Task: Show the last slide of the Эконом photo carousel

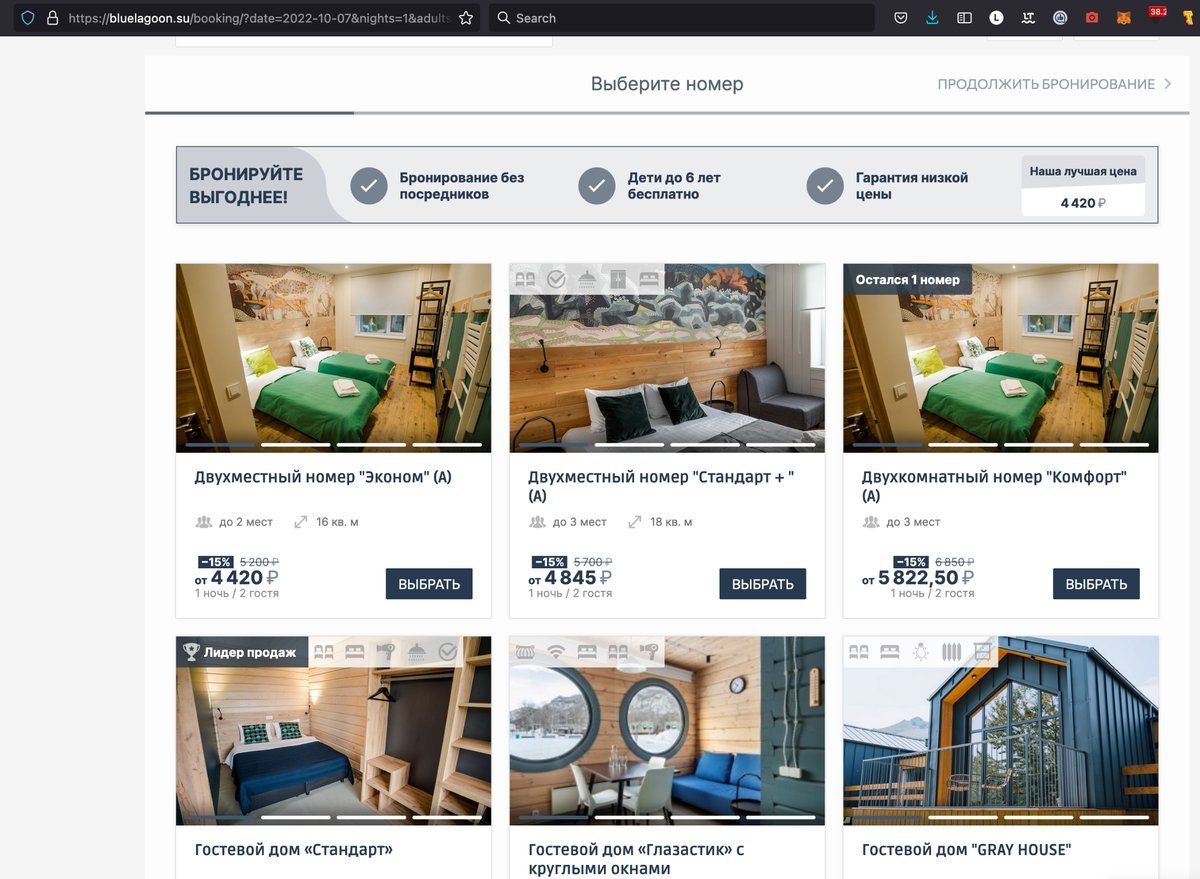Action: [x=447, y=444]
